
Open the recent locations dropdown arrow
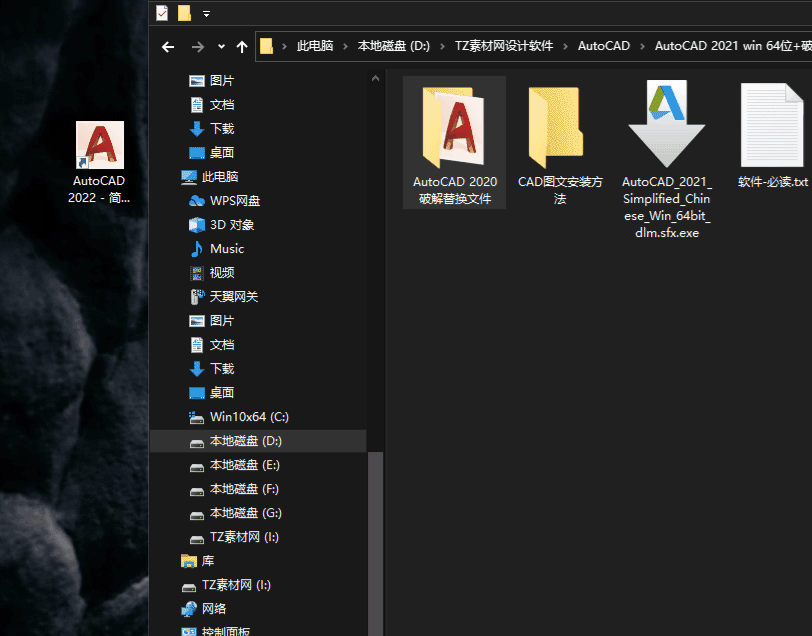point(220,47)
